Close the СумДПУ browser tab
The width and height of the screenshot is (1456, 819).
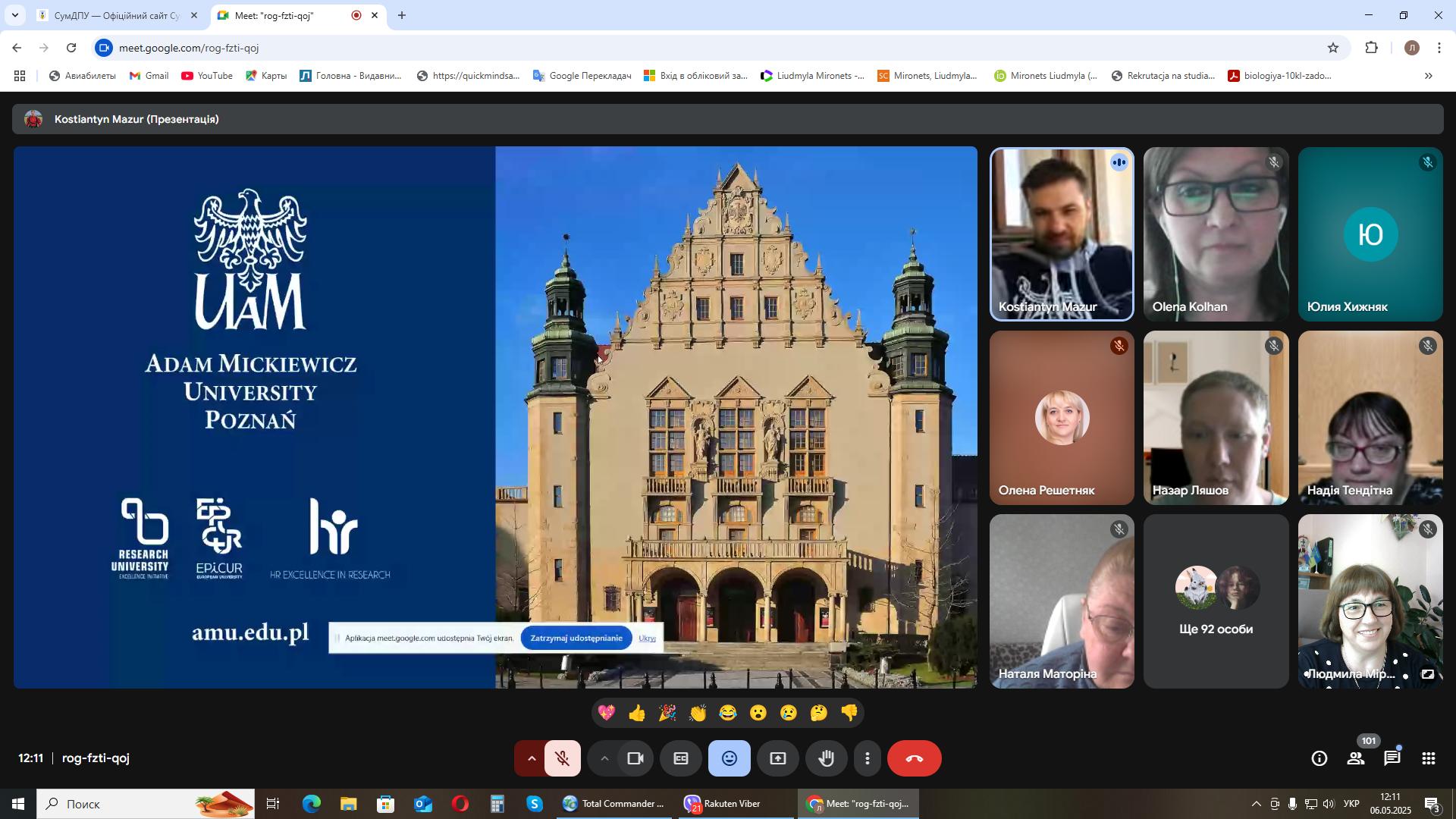click(194, 15)
